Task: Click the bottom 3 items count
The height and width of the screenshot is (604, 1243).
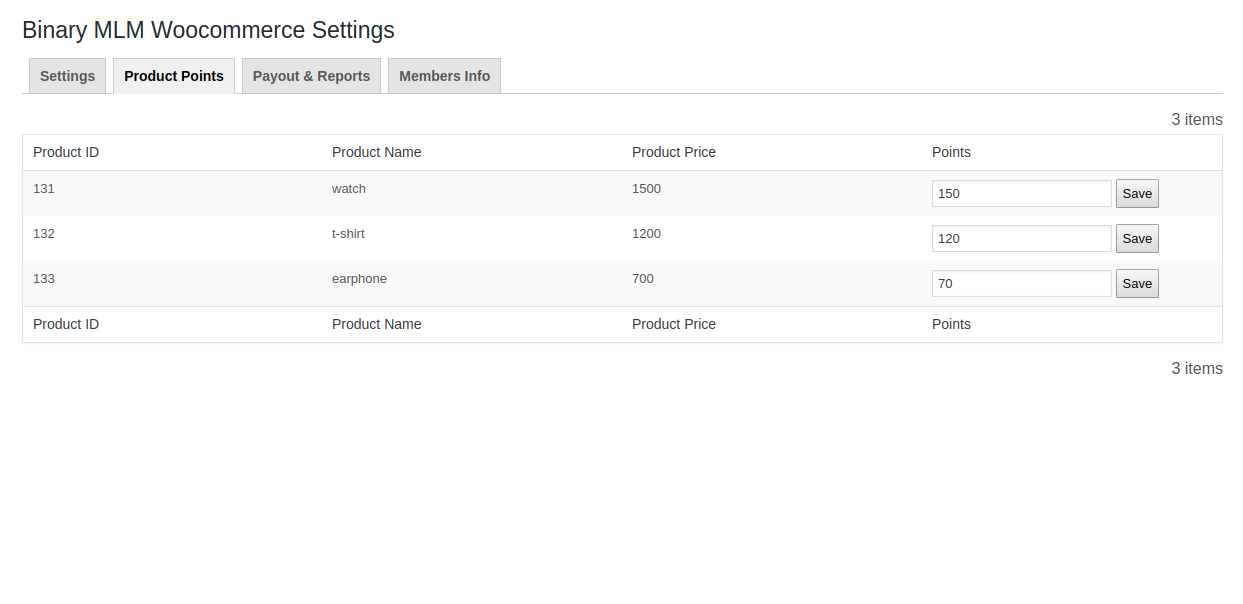Action: (1196, 368)
